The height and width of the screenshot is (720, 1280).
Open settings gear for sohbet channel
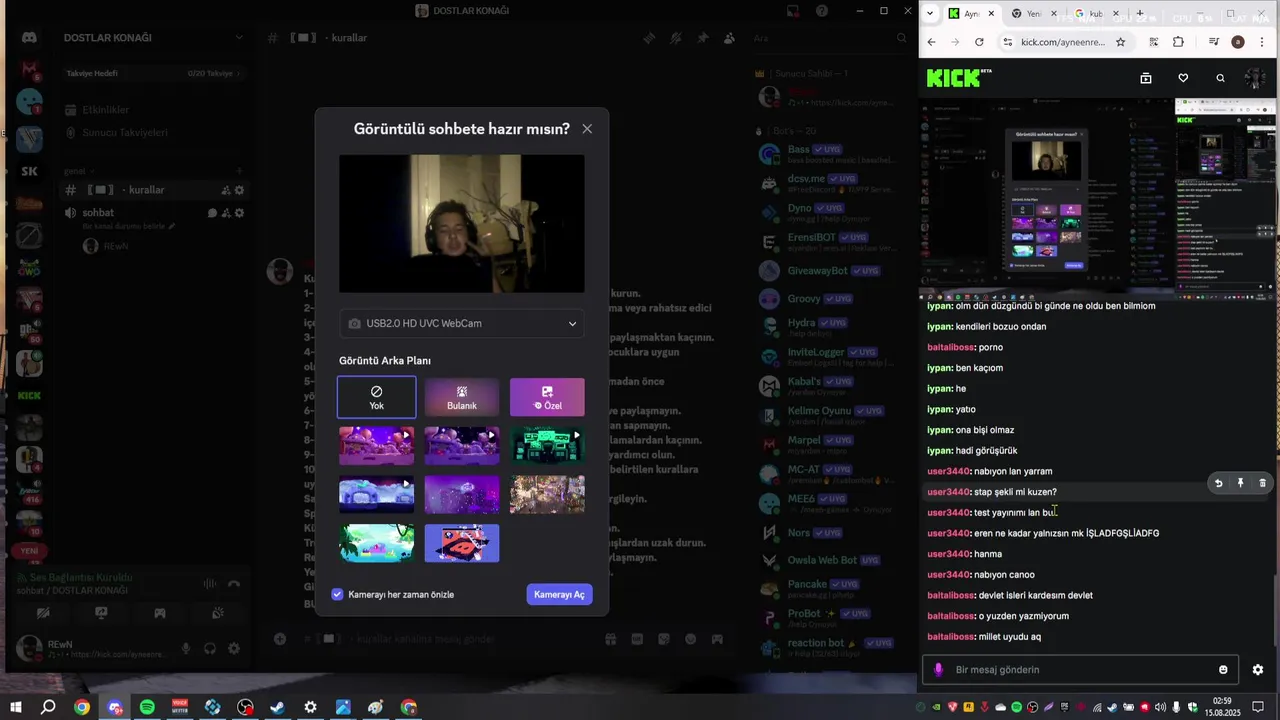click(x=239, y=213)
